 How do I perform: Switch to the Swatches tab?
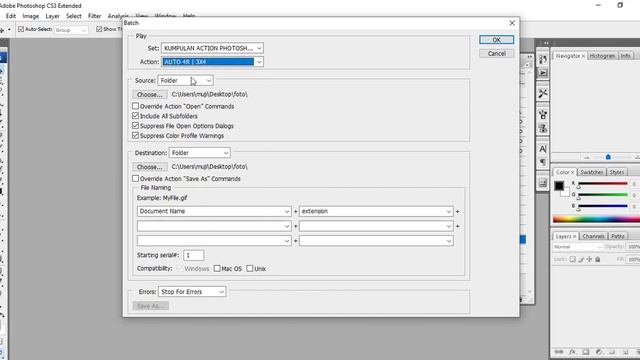591,172
